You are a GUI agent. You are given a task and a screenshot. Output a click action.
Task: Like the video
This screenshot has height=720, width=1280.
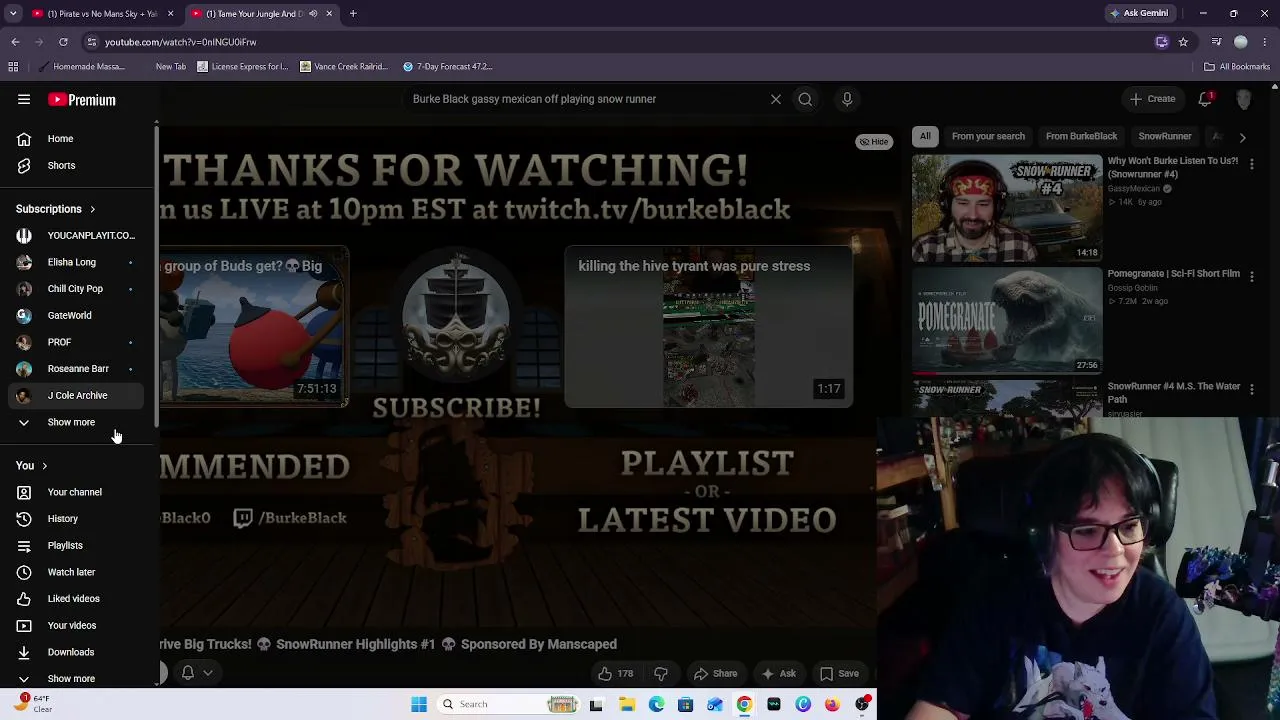(615, 674)
